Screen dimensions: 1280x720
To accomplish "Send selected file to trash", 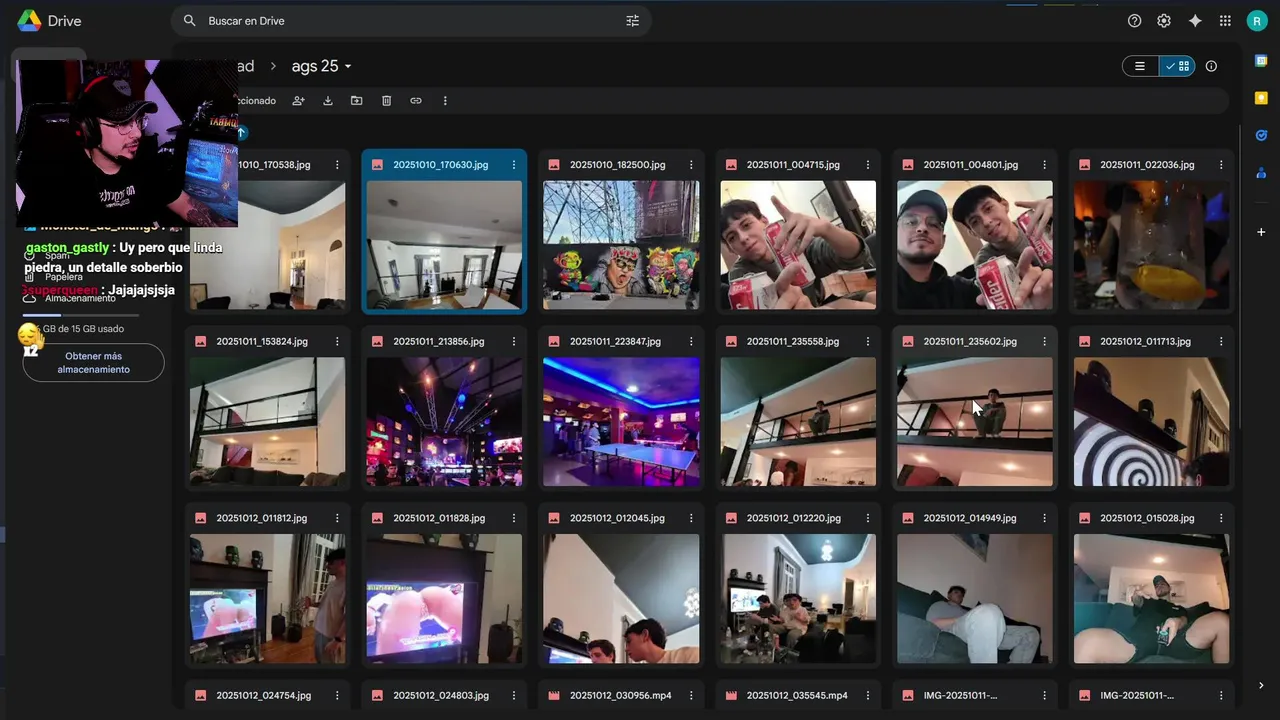I will coord(386,101).
